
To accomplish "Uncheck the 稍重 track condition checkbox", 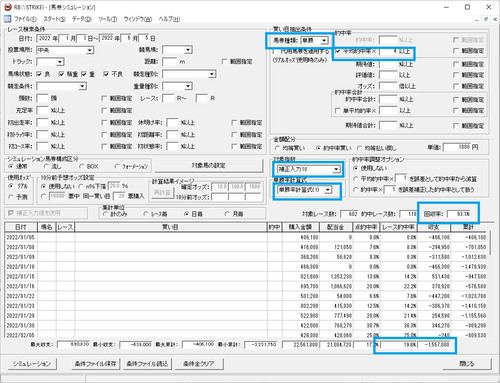I will (x=61, y=74).
